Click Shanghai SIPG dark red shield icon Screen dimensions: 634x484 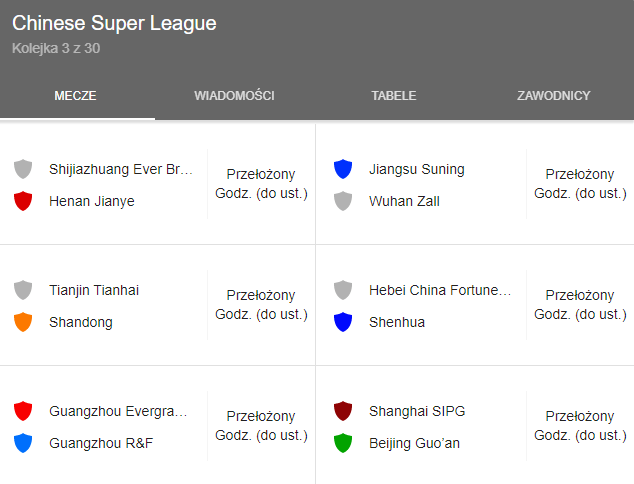pos(343,411)
